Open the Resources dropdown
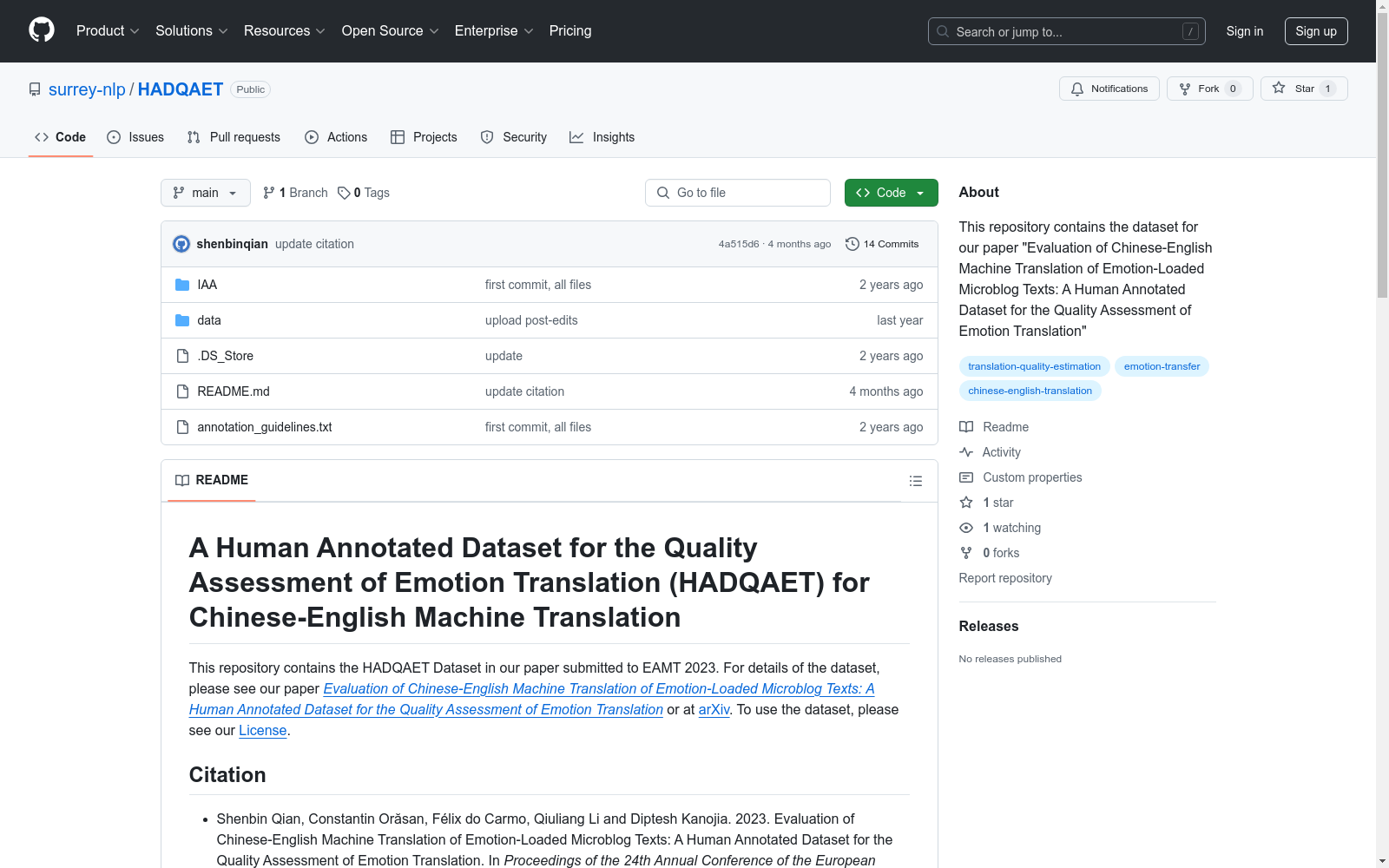This screenshot has width=1389, height=868. pyautogui.click(x=285, y=31)
